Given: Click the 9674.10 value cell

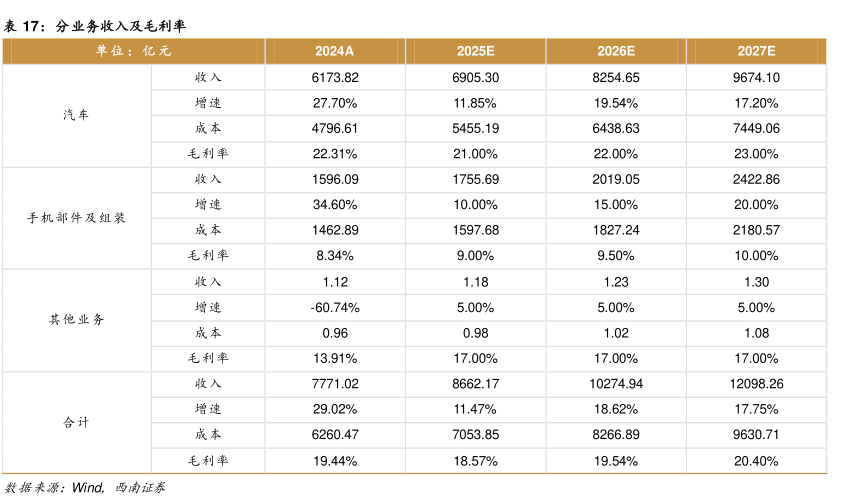Looking at the screenshot, I should coord(757,77).
